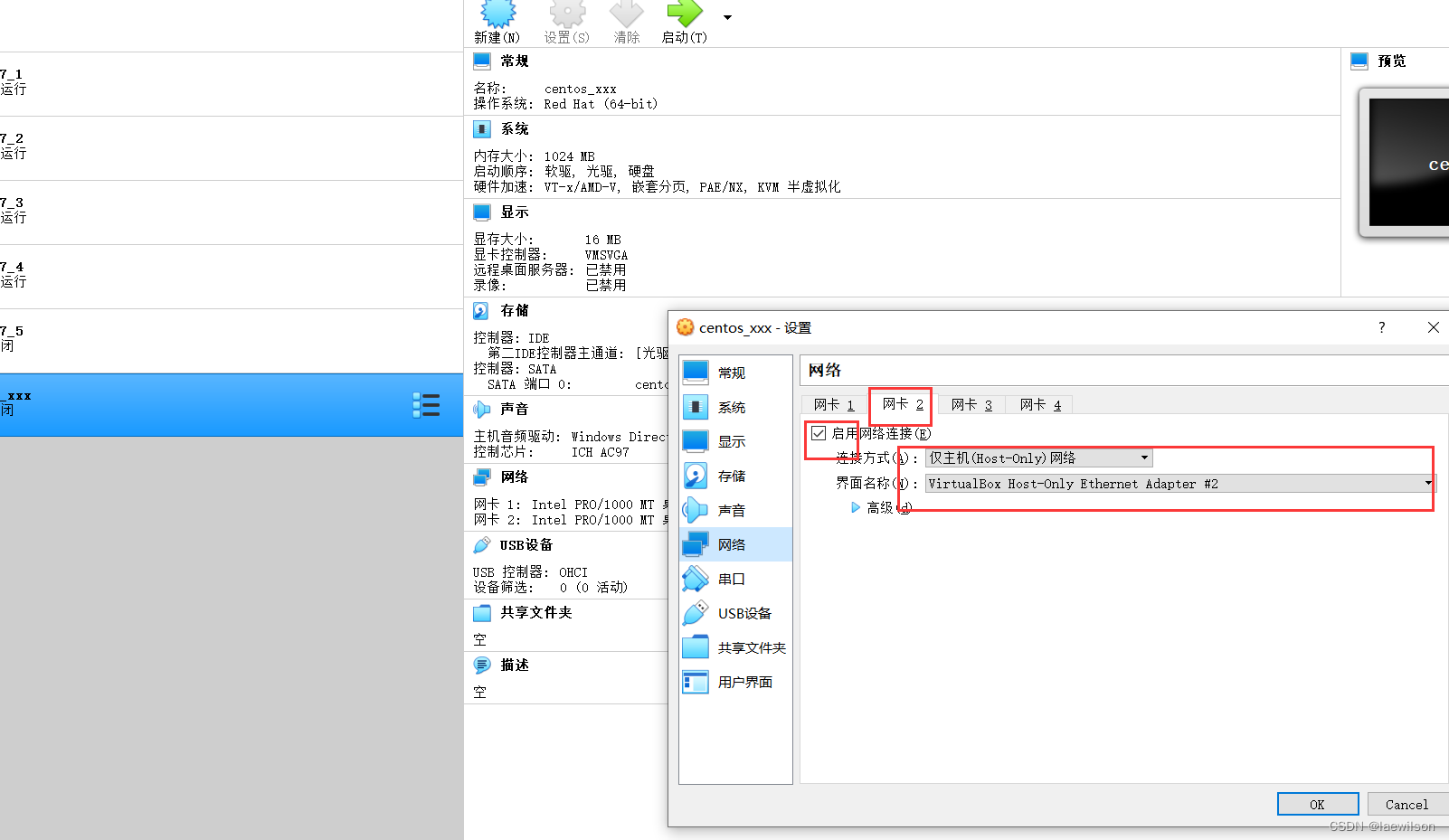The image size is (1449, 840).
Task: Toggle 启用网络连接 checkbox
Action: click(819, 433)
